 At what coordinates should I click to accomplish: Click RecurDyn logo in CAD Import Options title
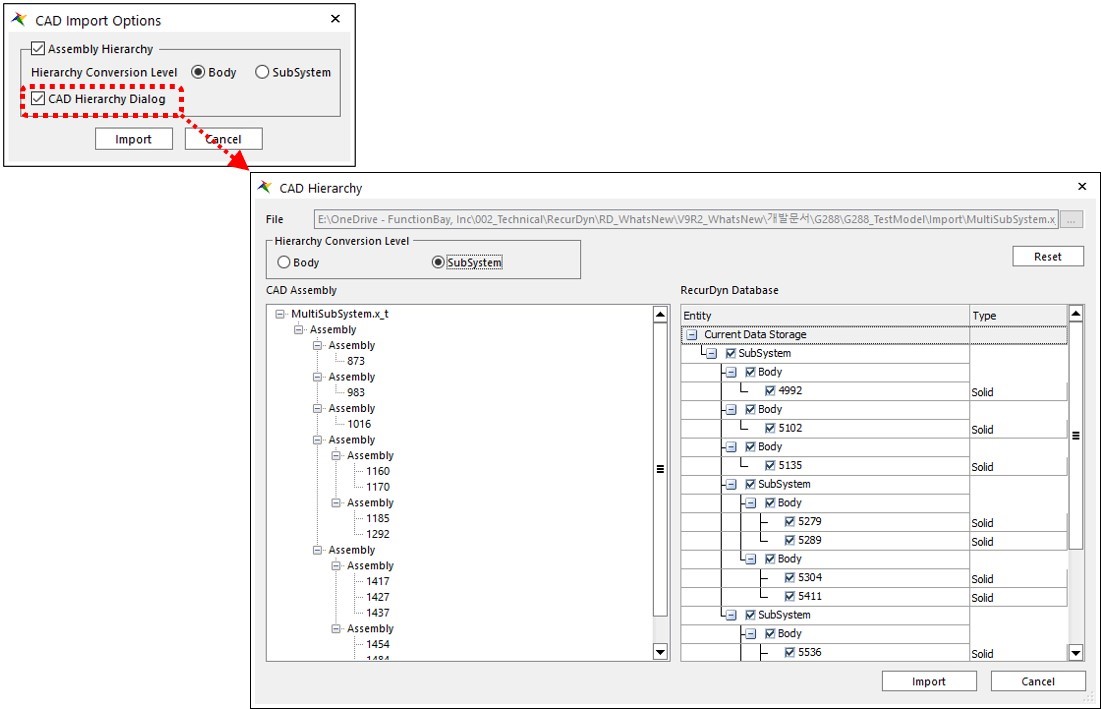(x=20, y=20)
